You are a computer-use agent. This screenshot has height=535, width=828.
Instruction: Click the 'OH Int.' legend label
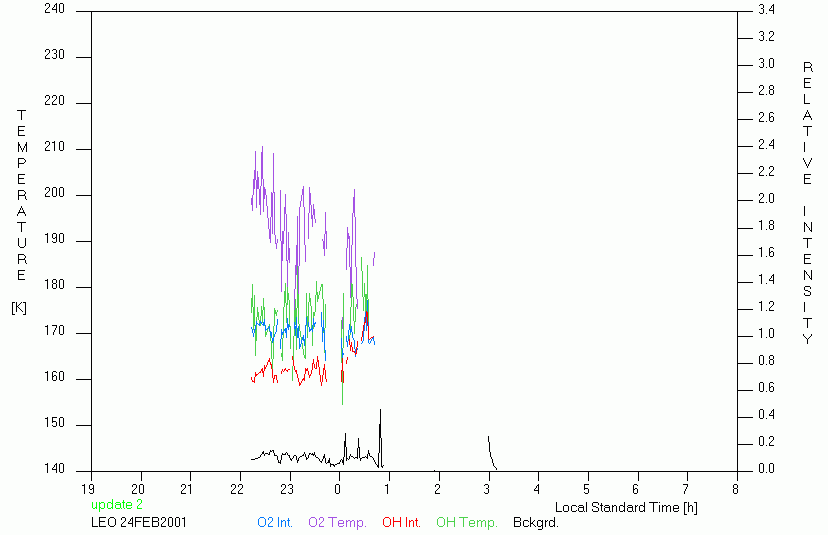pyautogui.click(x=401, y=523)
